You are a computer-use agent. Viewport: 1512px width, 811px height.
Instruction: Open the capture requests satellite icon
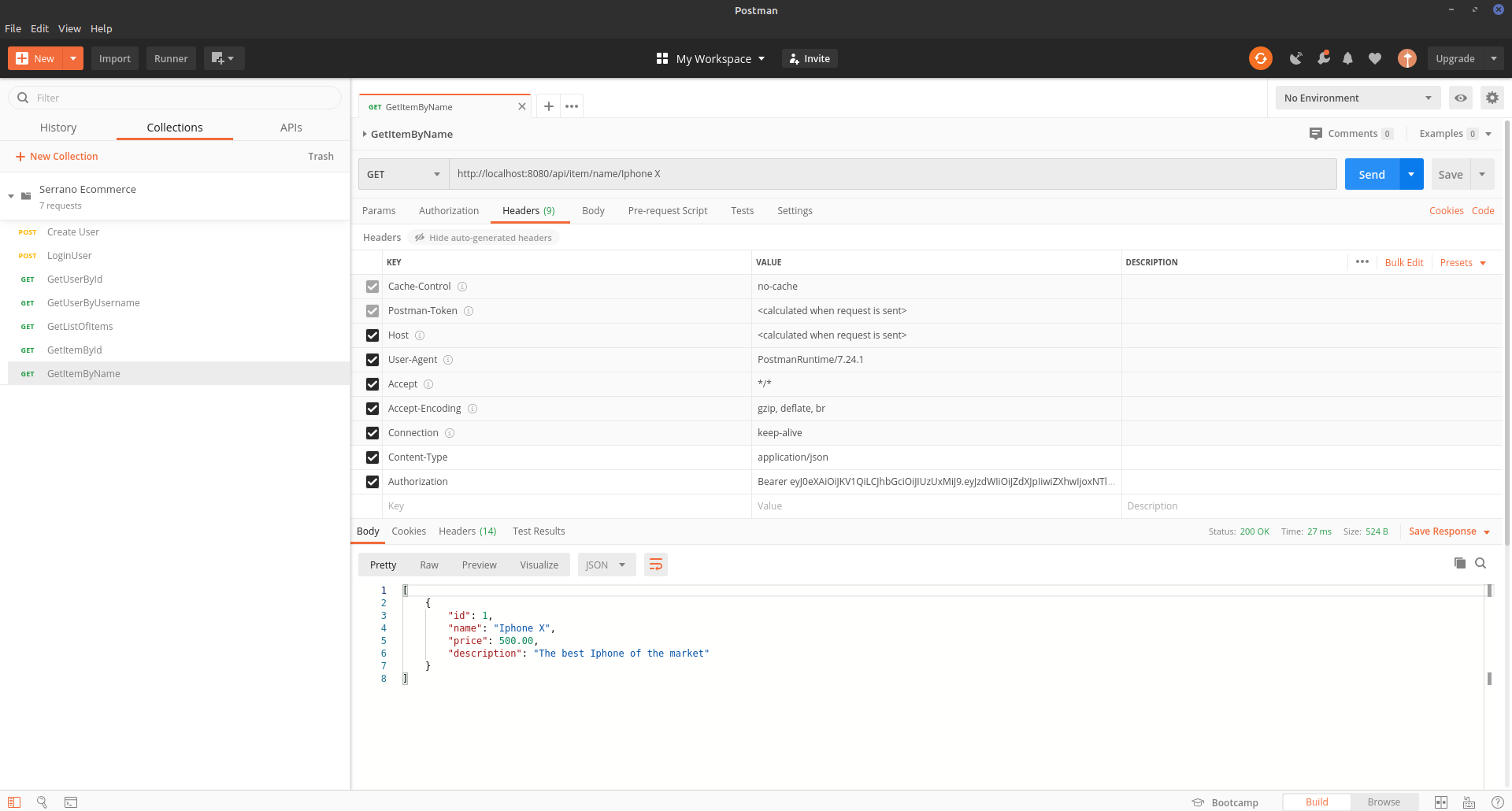pos(1295,58)
